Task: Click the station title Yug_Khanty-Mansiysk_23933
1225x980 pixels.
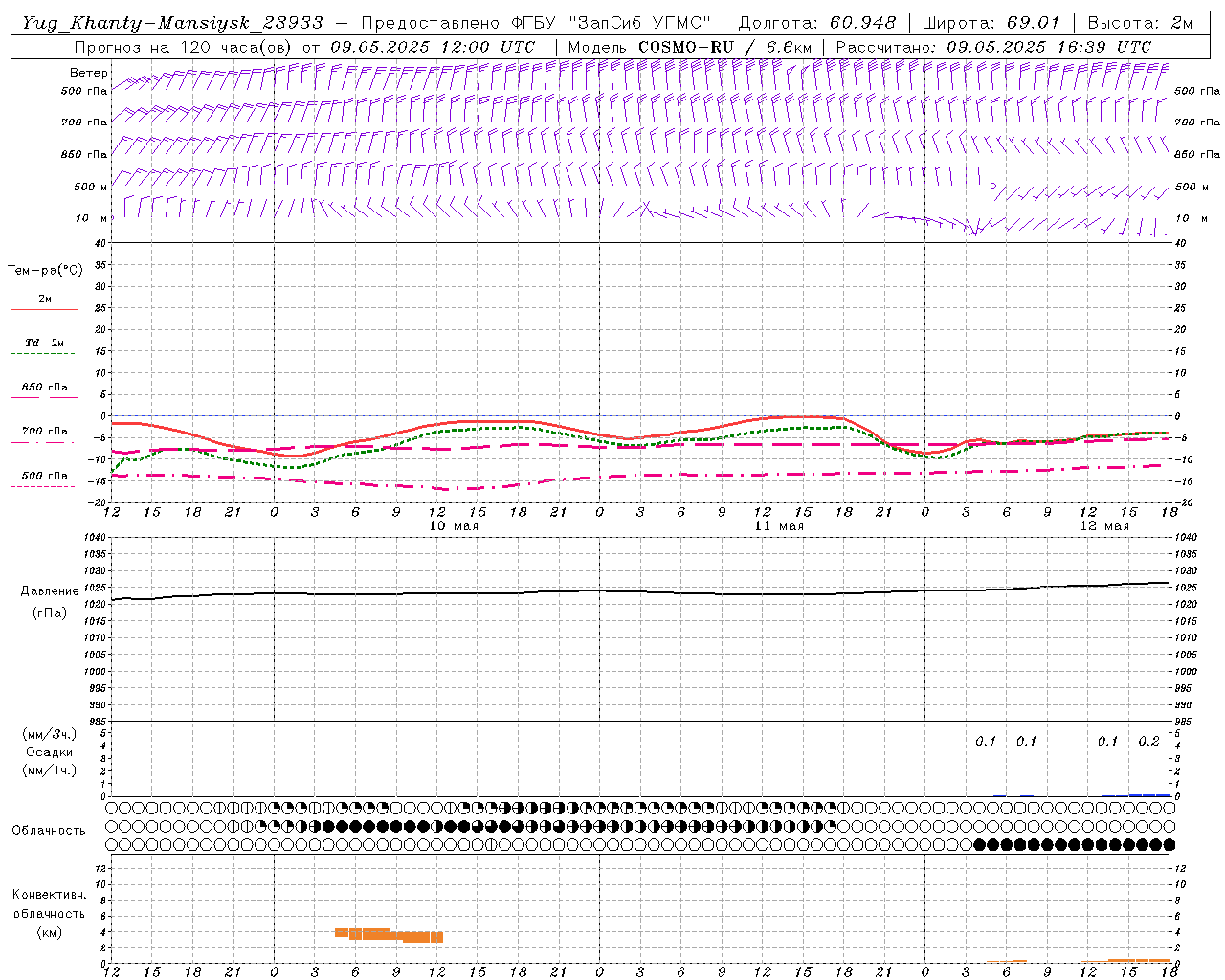Action: (x=172, y=23)
